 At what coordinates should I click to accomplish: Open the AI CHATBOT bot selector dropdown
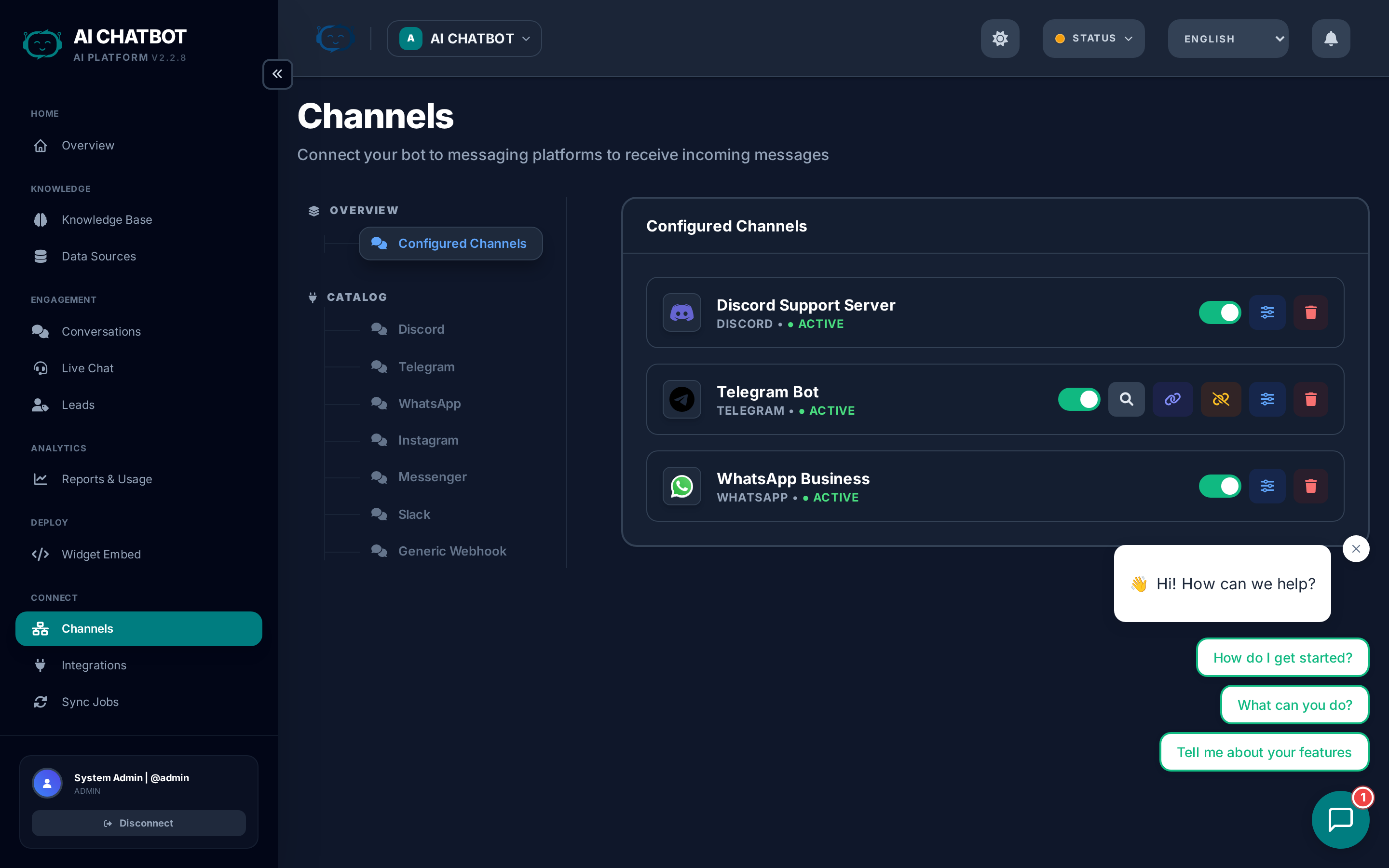(x=464, y=39)
